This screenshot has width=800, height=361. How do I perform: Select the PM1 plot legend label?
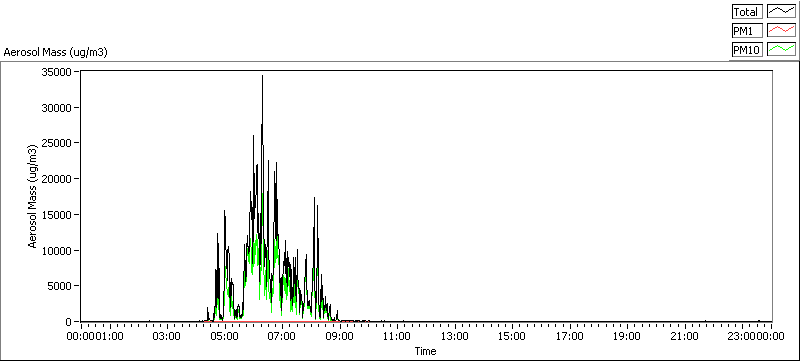click(747, 31)
